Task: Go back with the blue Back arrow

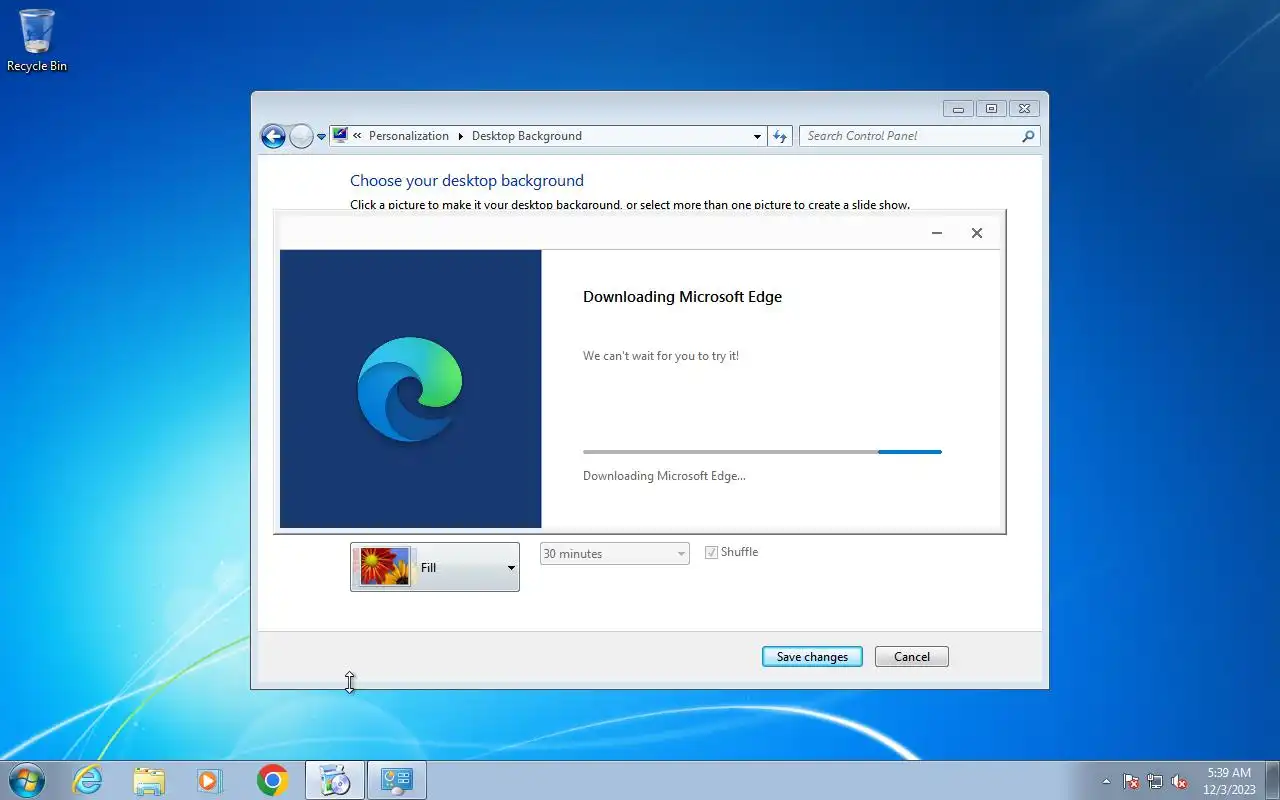Action: tap(273, 136)
